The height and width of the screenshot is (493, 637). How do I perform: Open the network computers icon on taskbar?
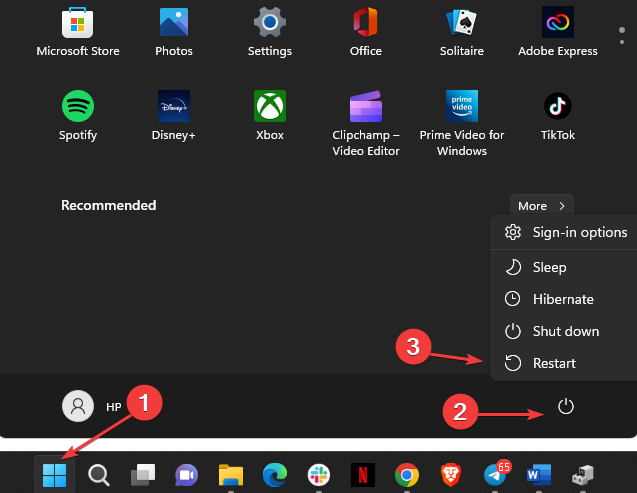(583, 475)
